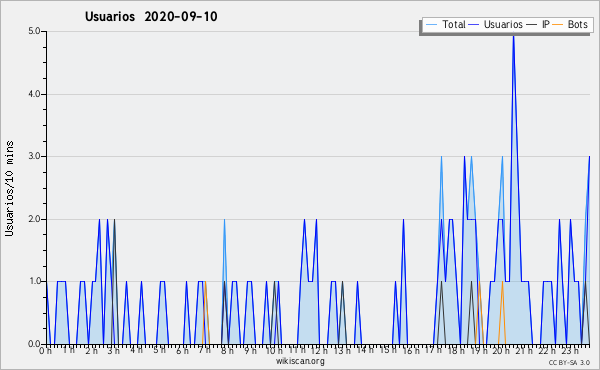Click the 'CC BY-SA 3.0' license text
600x370 pixels.
[x=569, y=362]
